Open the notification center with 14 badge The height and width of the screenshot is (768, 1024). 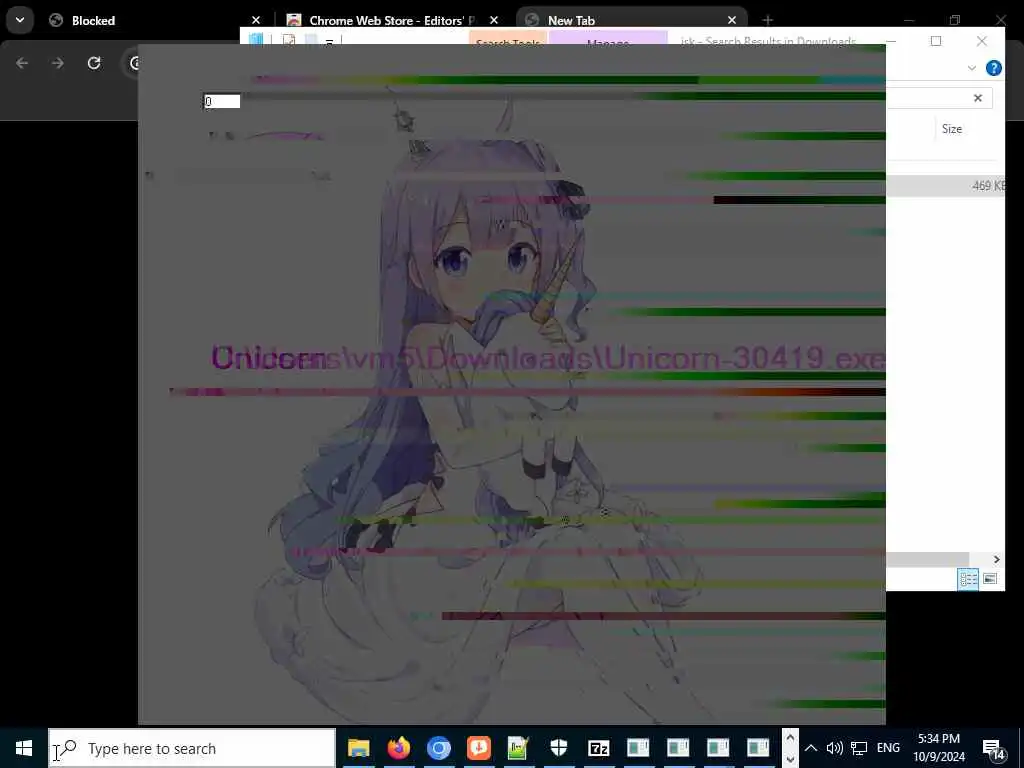point(994,750)
